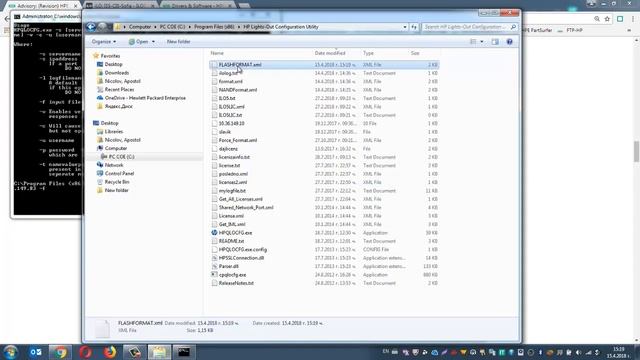
Task: Open the Firefox taskbar icon
Action: pyautogui.click(x=109, y=352)
